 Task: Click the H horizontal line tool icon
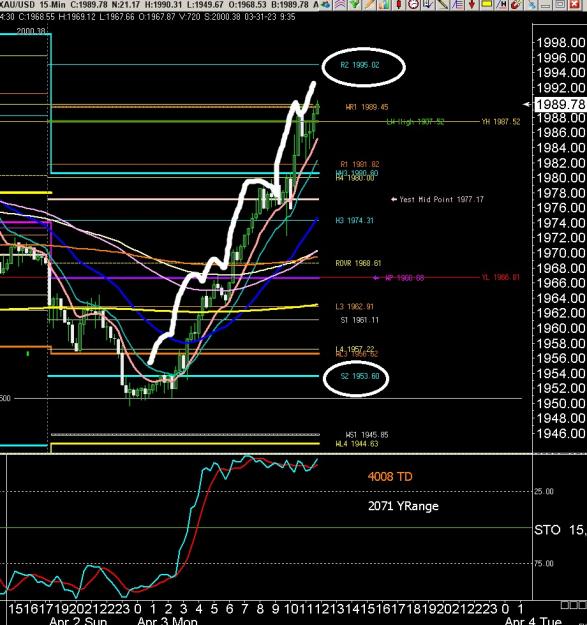[502, 4]
